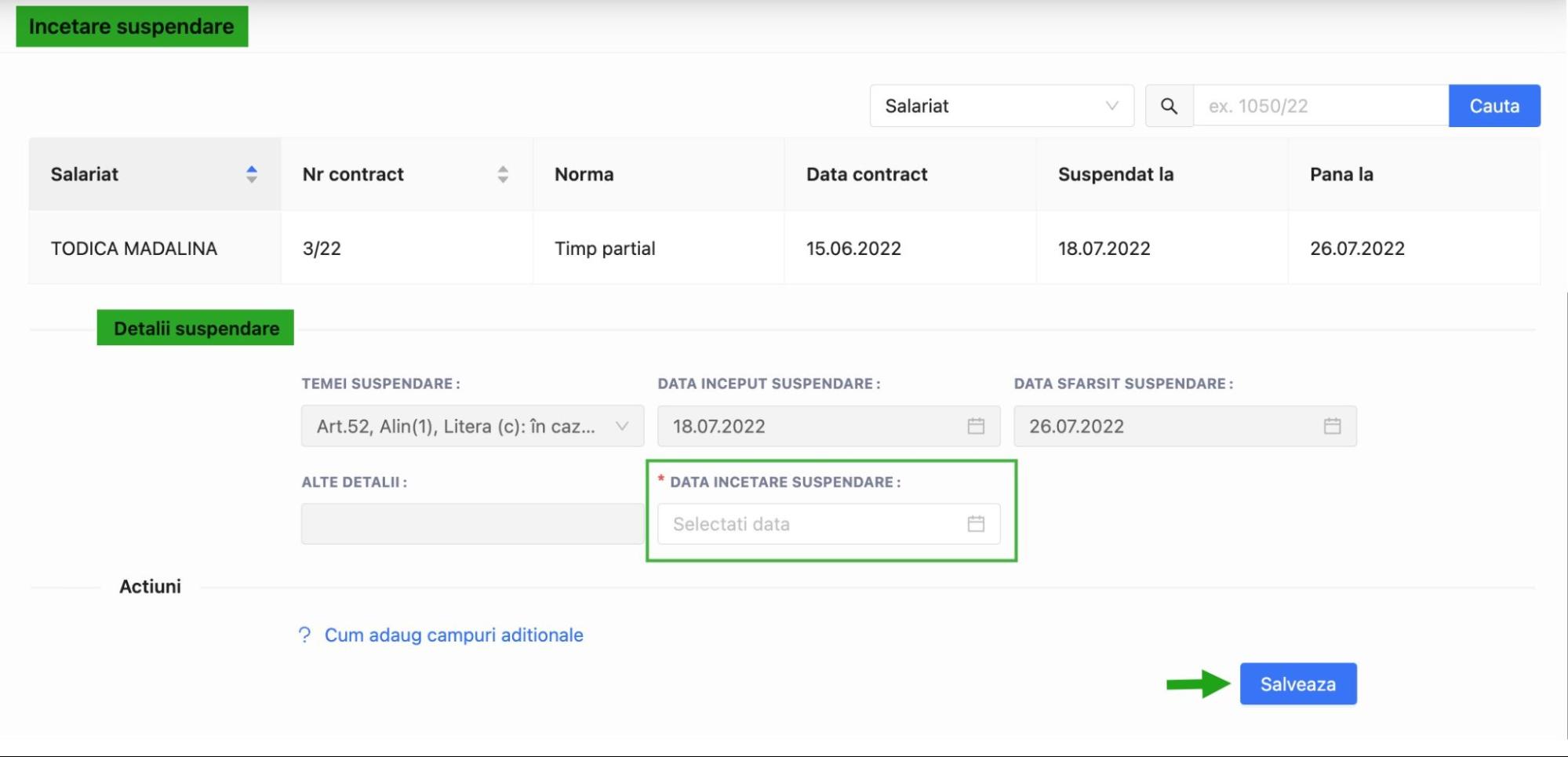The width and height of the screenshot is (1568, 757).
Task: Click the contract number search field
Action: point(1320,106)
